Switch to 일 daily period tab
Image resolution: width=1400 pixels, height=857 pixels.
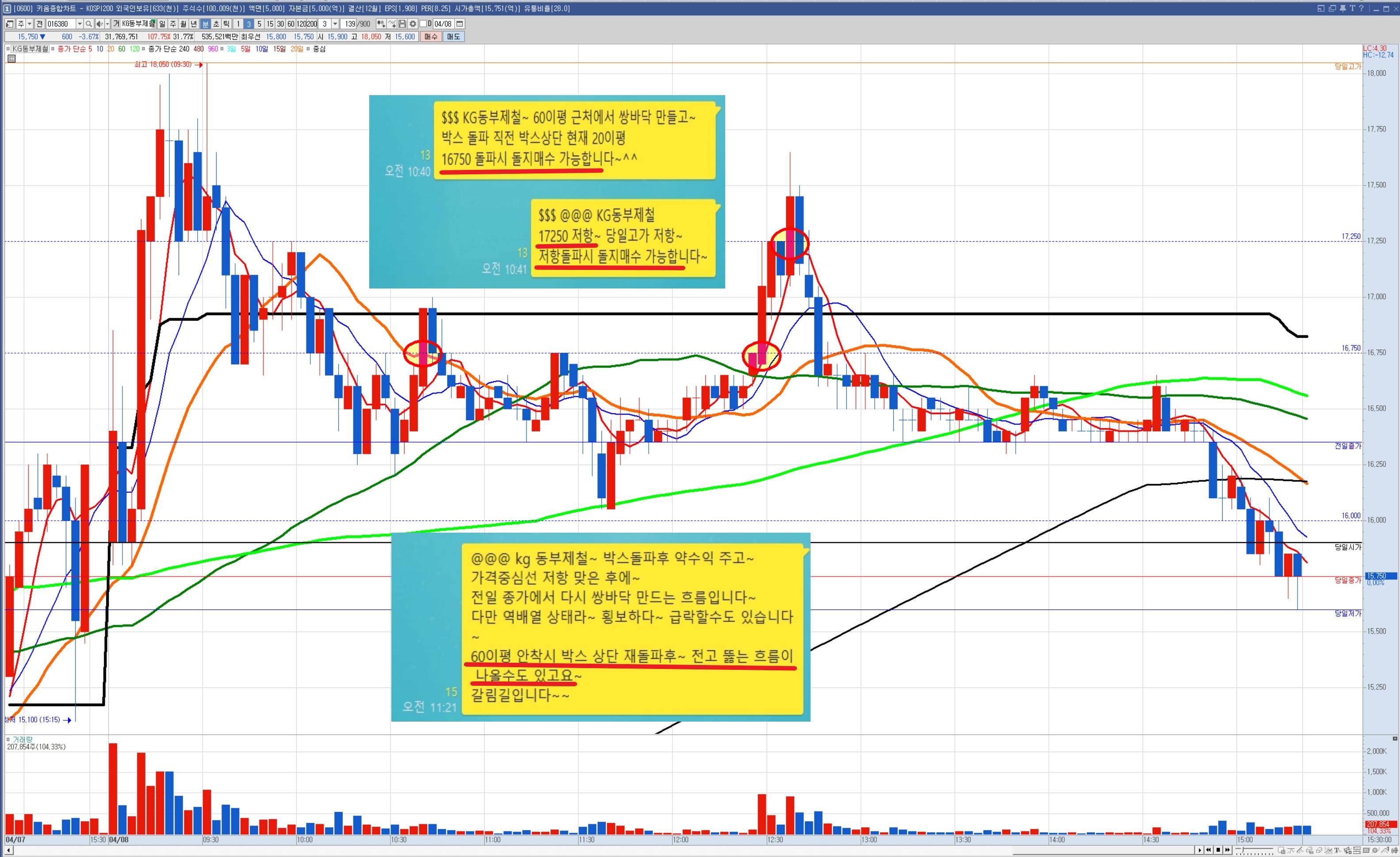pos(162,24)
